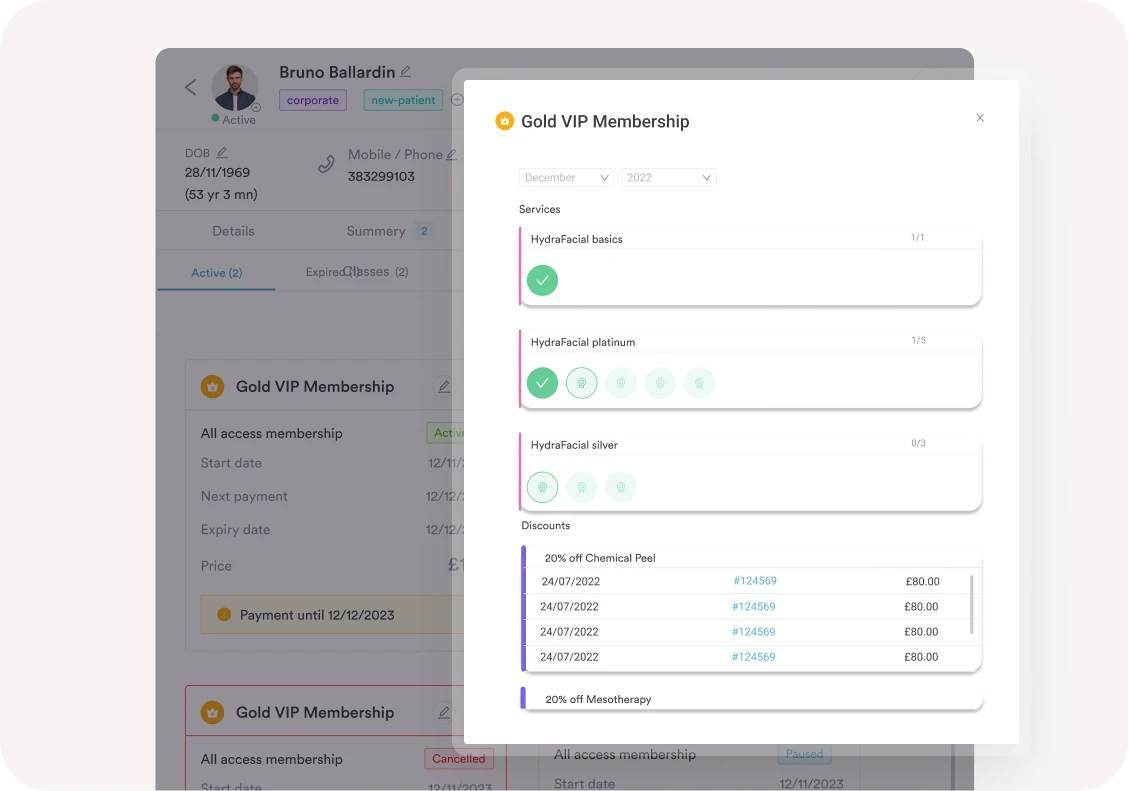Click the pencil icon beside DOB

pos(222,153)
